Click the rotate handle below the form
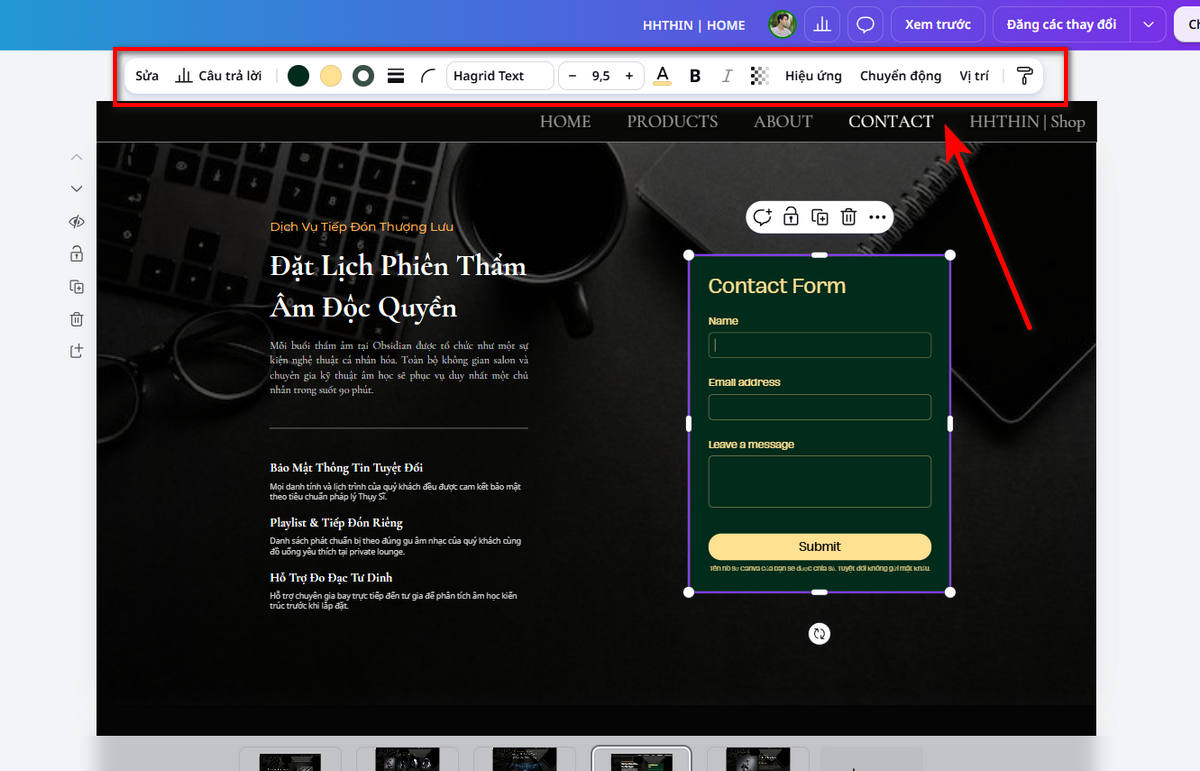The image size is (1200, 771). tap(819, 633)
